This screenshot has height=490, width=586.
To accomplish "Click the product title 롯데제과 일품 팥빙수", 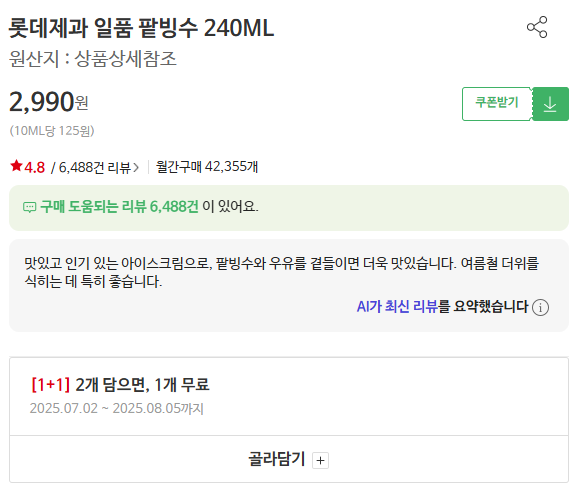I will (102, 28).
